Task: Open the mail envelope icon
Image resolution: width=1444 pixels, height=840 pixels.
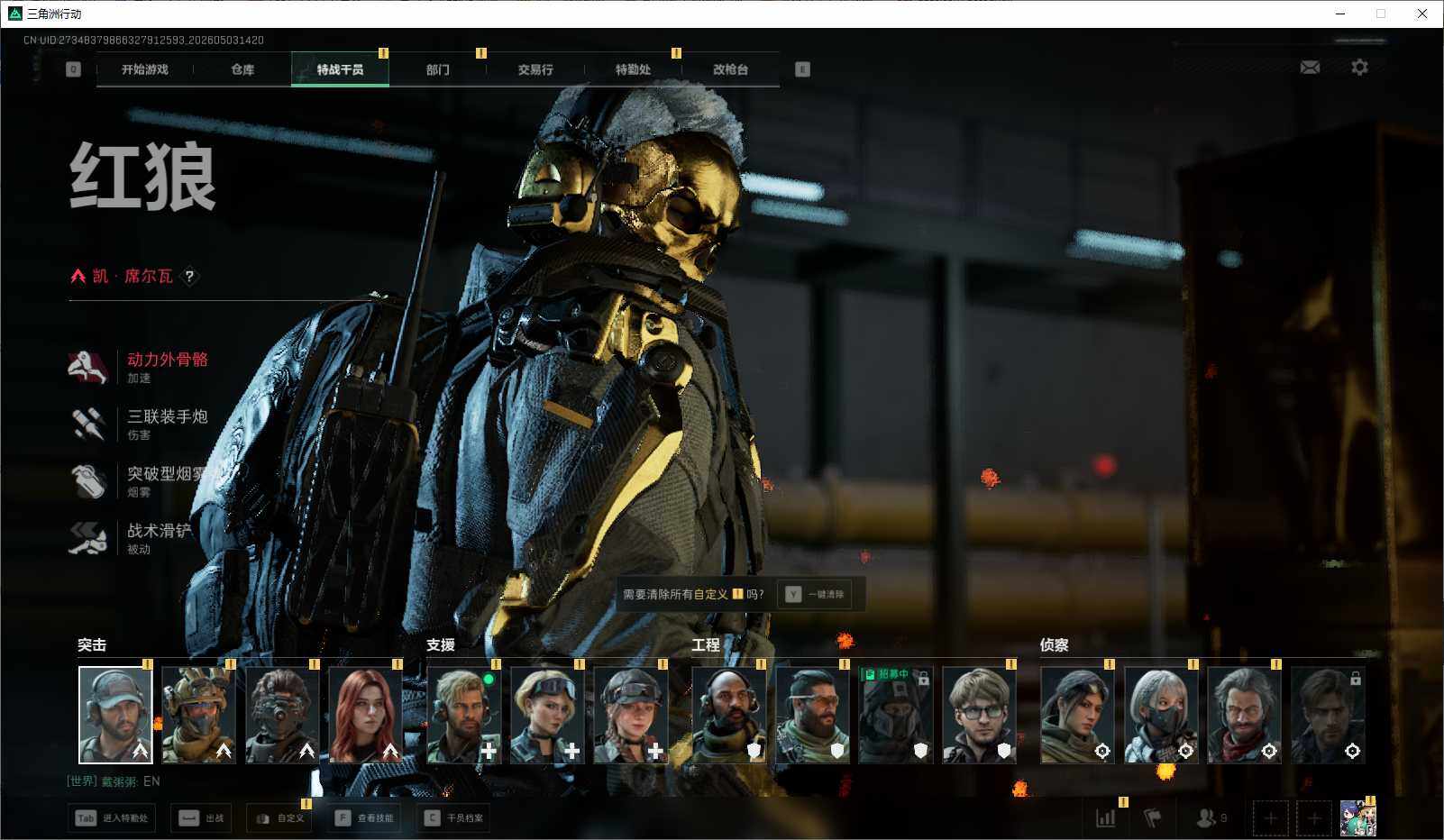Action: pos(1310,68)
